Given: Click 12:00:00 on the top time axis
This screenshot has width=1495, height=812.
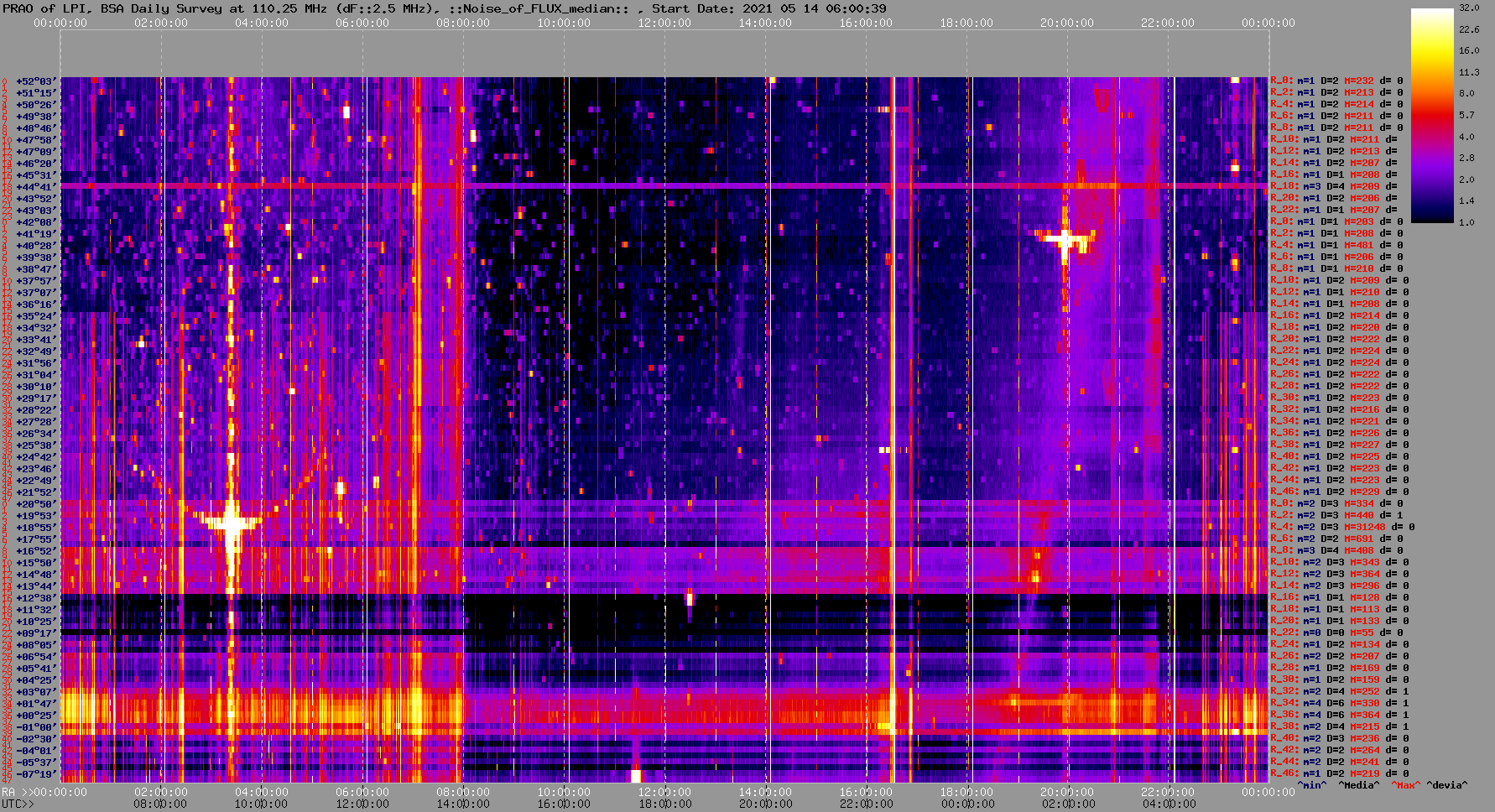Looking at the screenshot, I should 664,23.
